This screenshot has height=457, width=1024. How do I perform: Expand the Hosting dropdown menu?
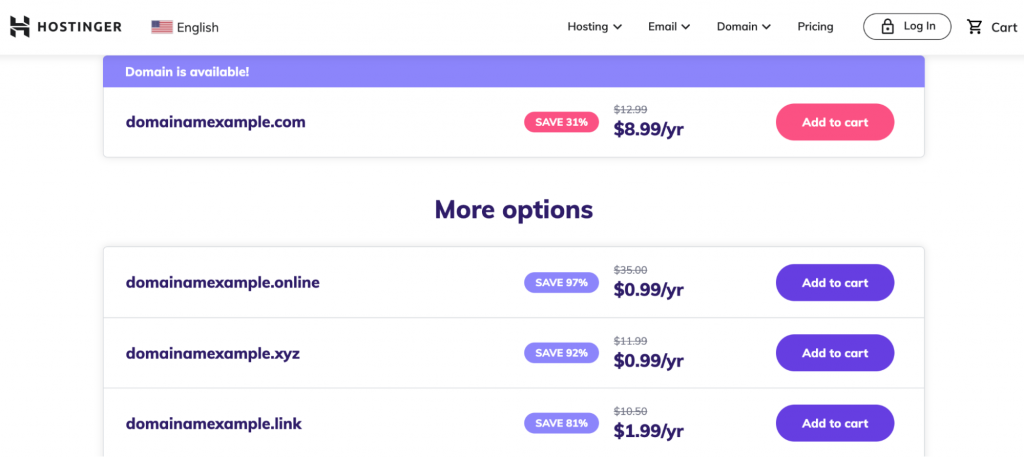coord(594,27)
